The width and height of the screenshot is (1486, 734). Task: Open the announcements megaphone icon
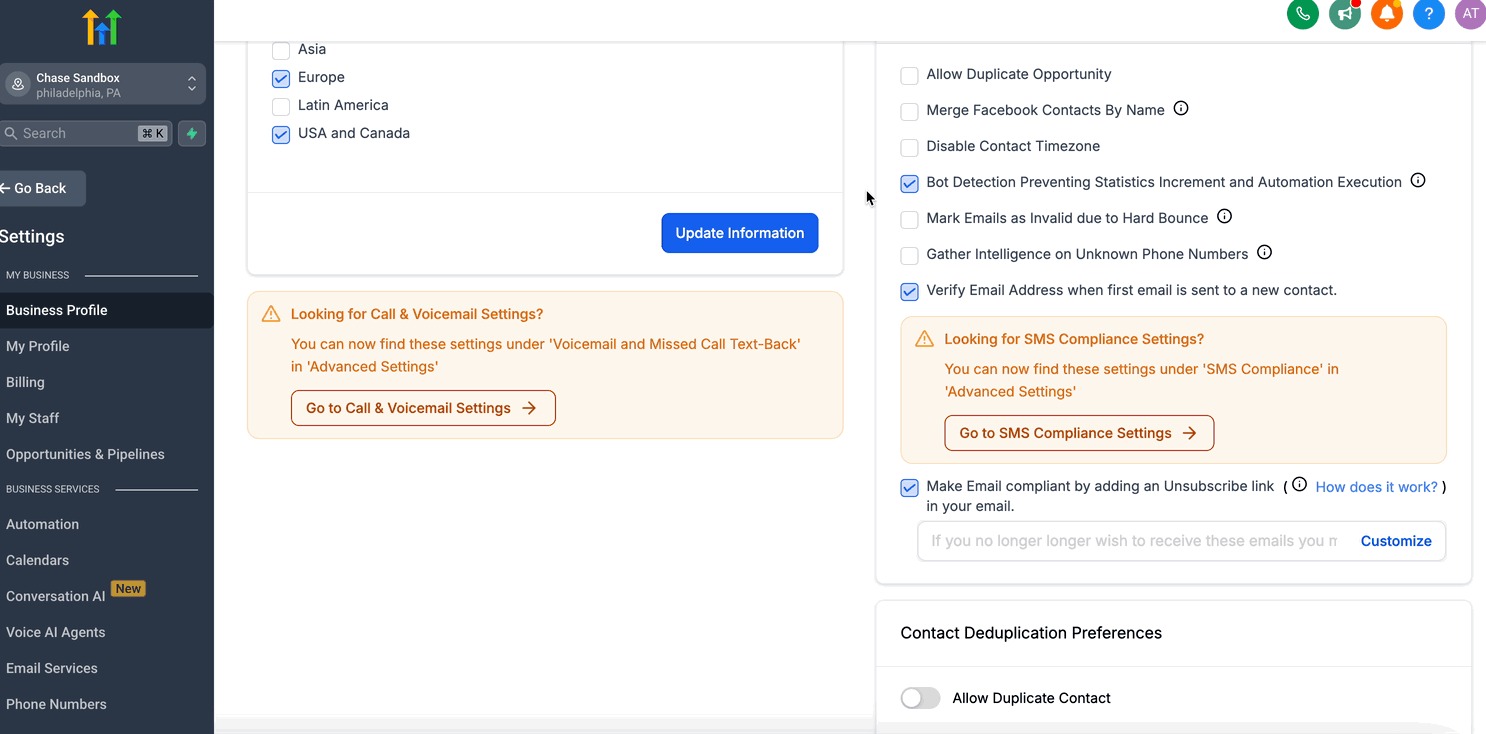pyautogui.click(x=1345, y=14)
